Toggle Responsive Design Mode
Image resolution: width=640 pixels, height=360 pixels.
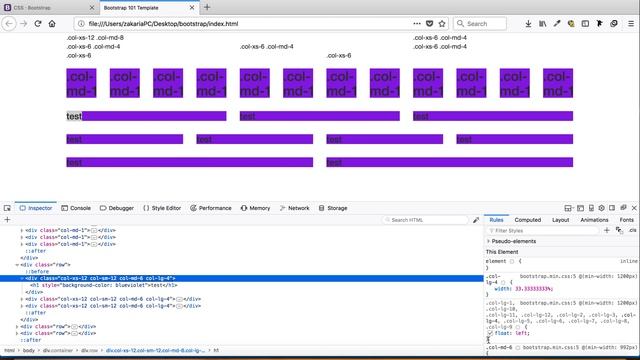(591, 208)
